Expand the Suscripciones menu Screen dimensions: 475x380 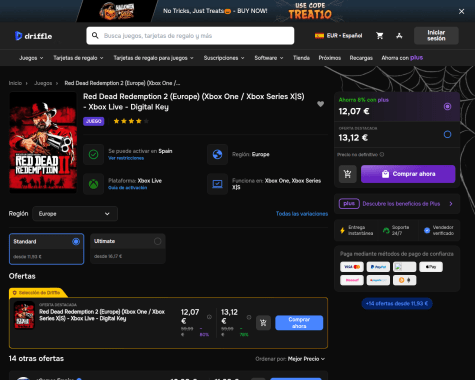(x=224, y=58)
